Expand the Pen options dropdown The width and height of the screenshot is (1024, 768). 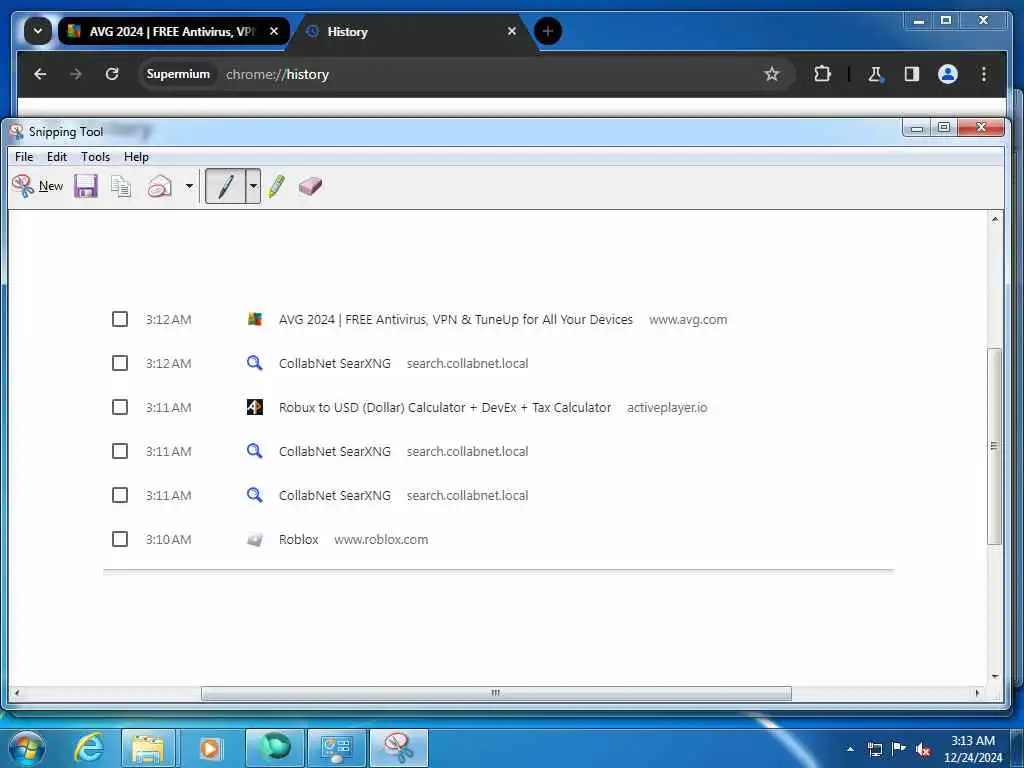[253, 186]
